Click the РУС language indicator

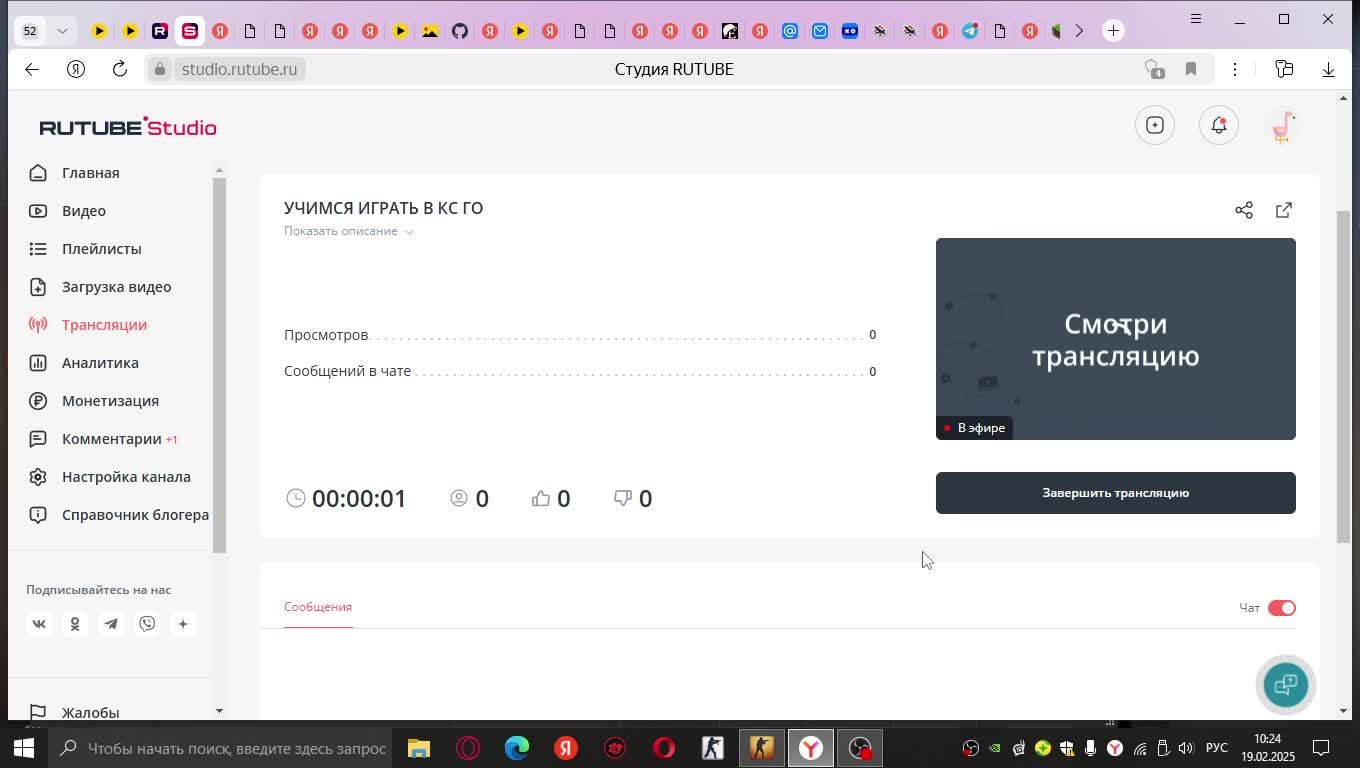1216,748
